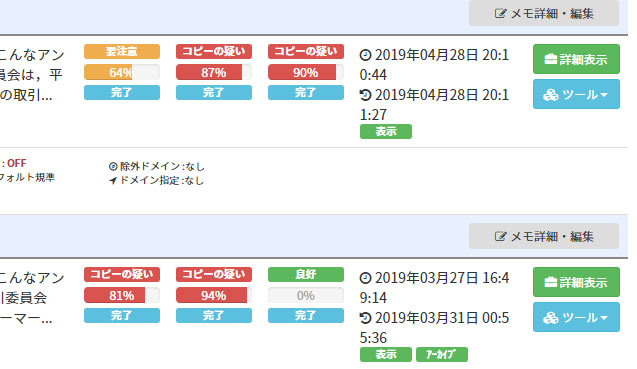Click 表示 badge under the 04月28日 dates
Image resolution: width=637 pixels, height=369 pixels.
[x=386, y=131]
